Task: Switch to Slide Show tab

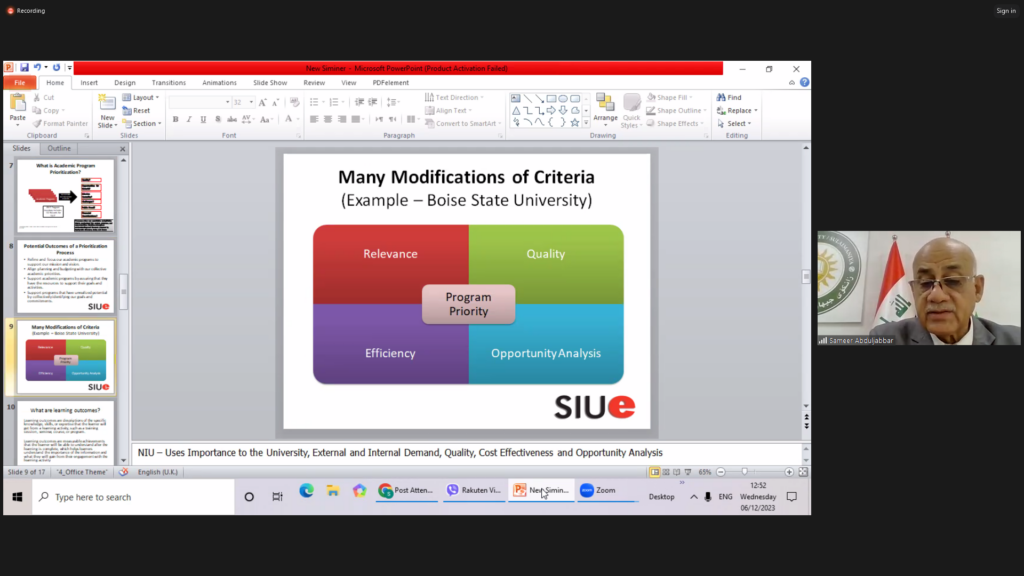Action: (270, 83)
